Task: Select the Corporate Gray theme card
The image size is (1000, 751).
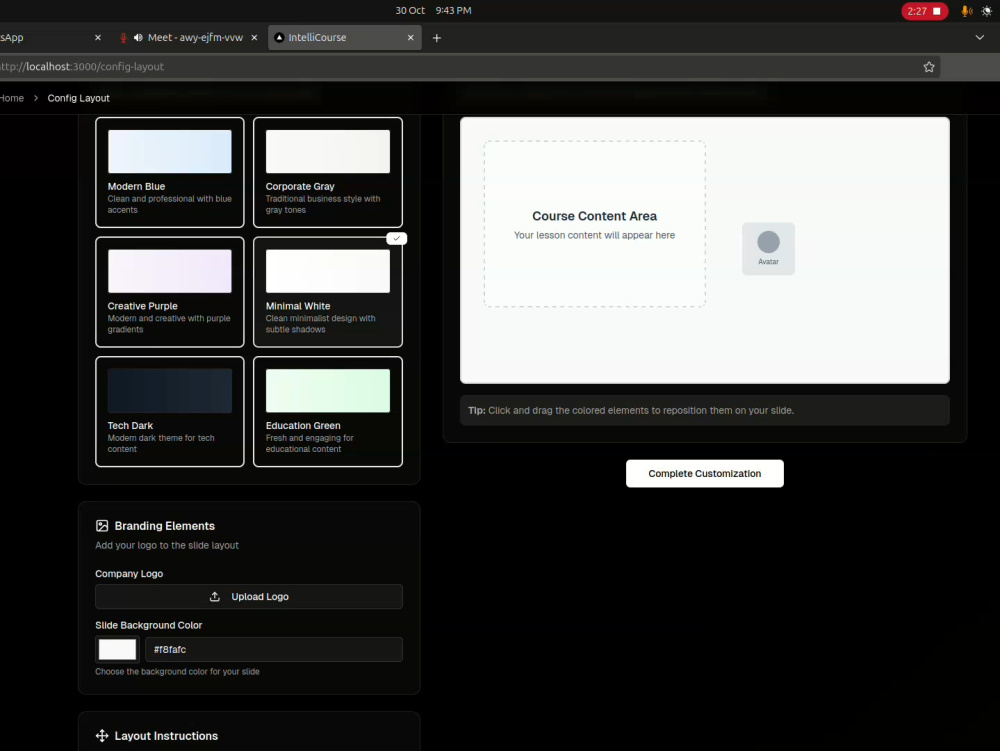Action: point(328,172)
